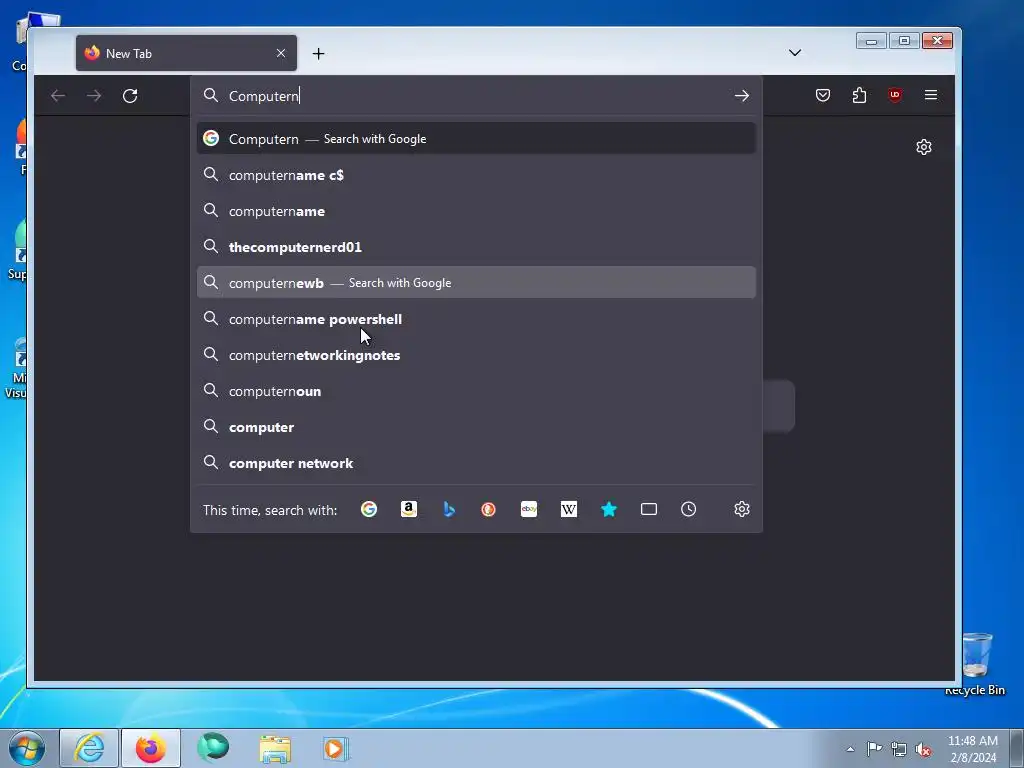The image size is (1024, 768).
Task: Search history using the clock icon
Action: click(x=688, y=509)
